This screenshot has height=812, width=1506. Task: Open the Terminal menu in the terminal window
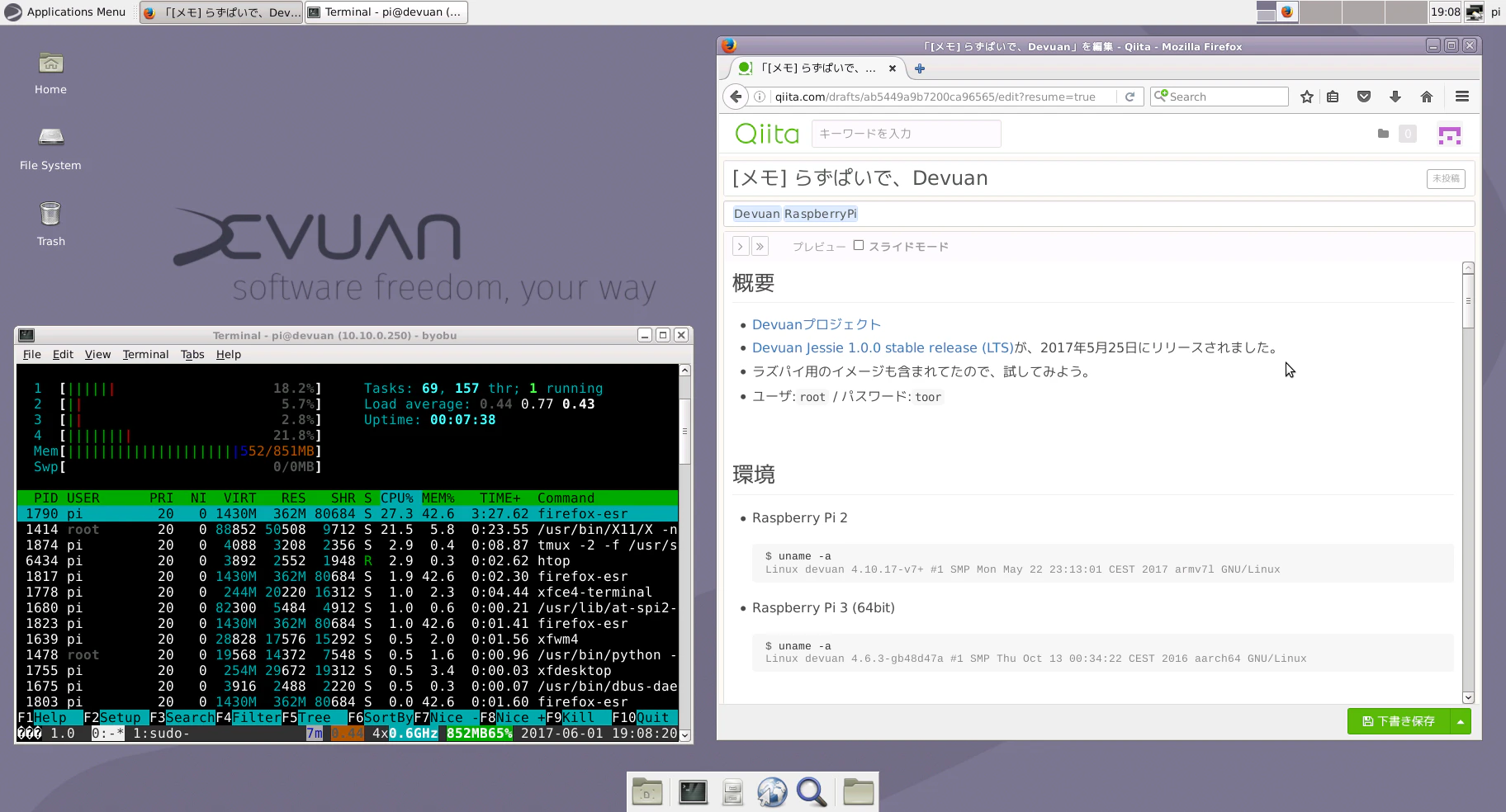coord(145,354)
